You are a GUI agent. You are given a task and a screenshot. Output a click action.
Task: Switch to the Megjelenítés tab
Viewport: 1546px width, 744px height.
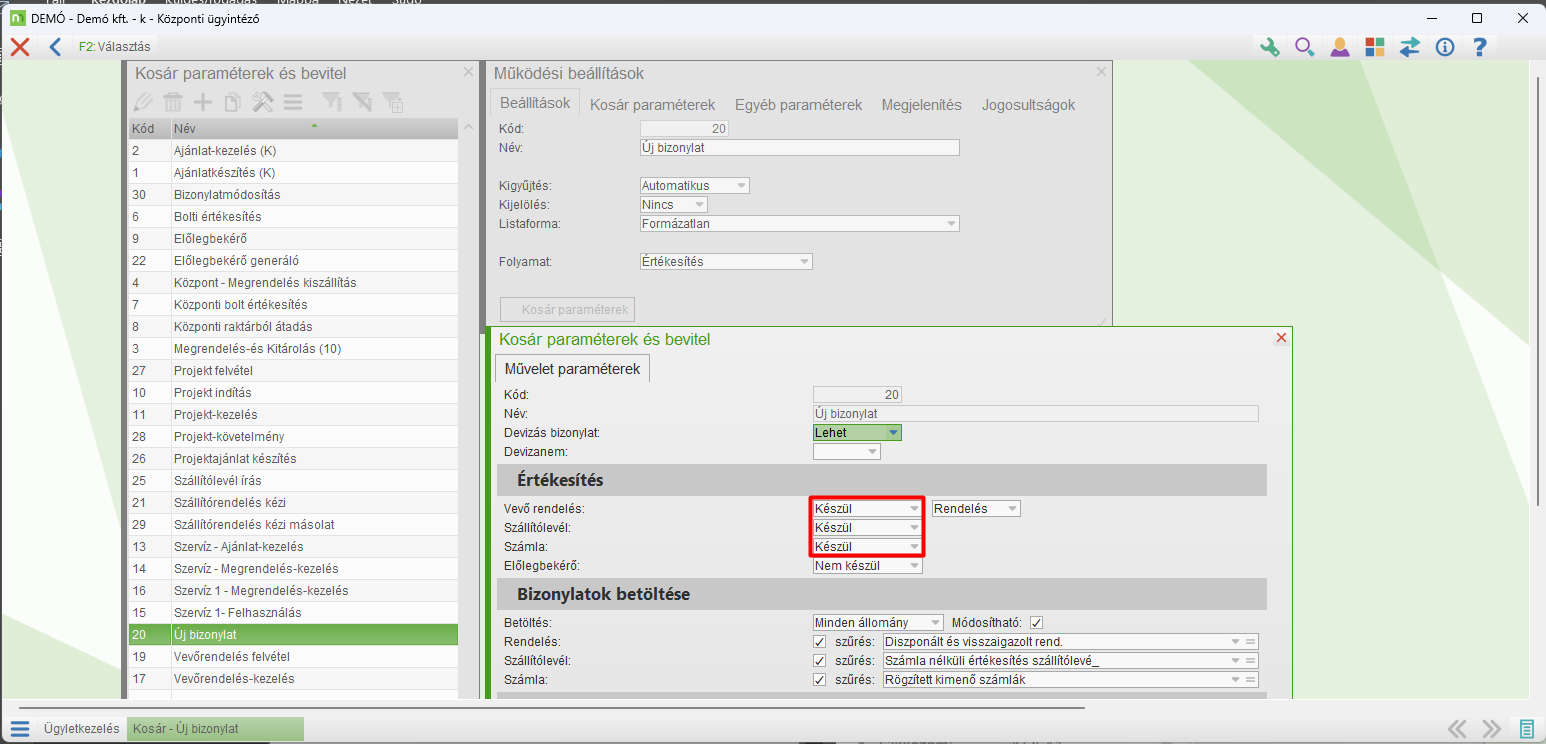[921, 104]
